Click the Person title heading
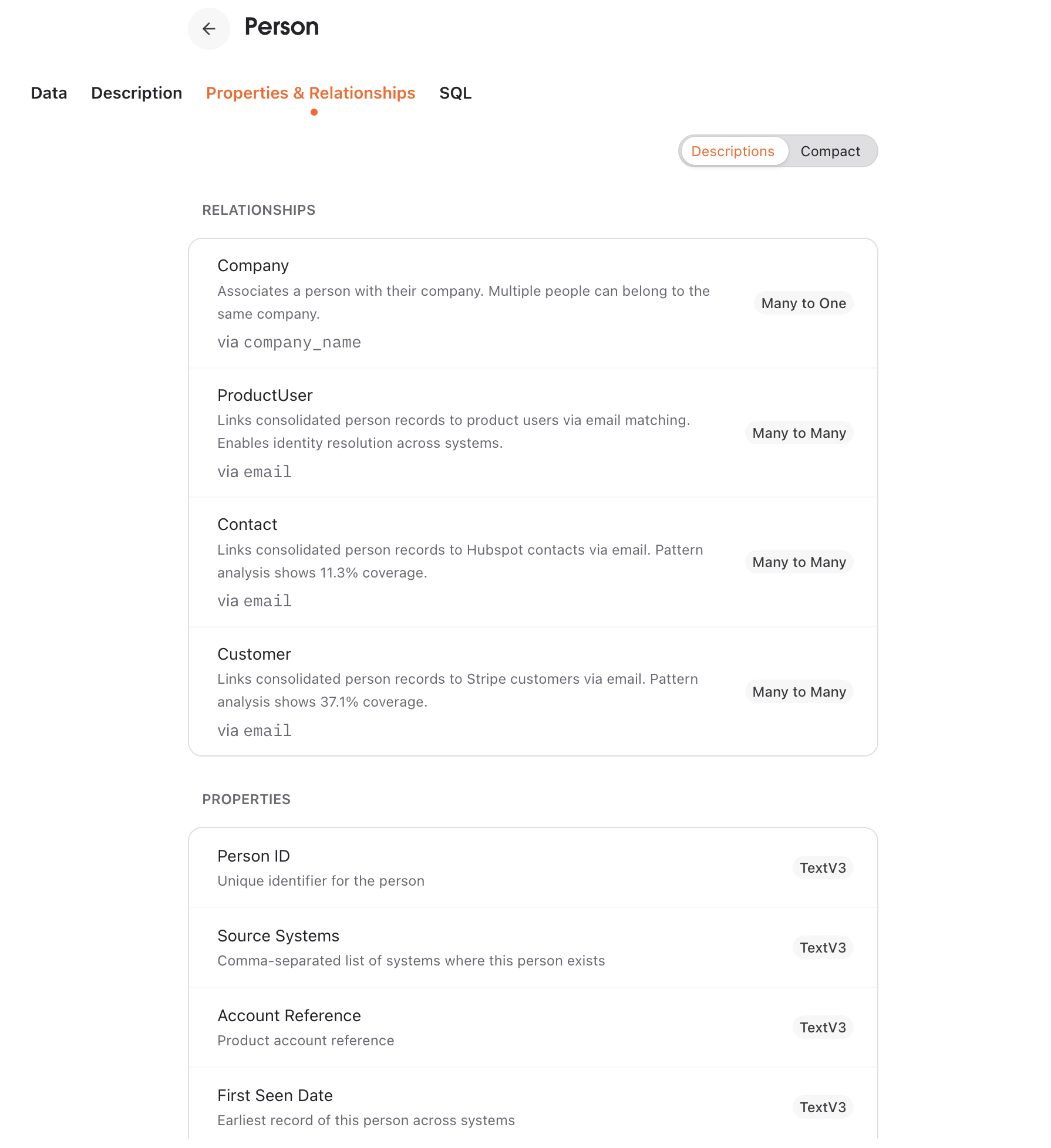Image resolution: width=1051 pixels, height=1148 pixels. pyautogui.click(x=282, y=27)
